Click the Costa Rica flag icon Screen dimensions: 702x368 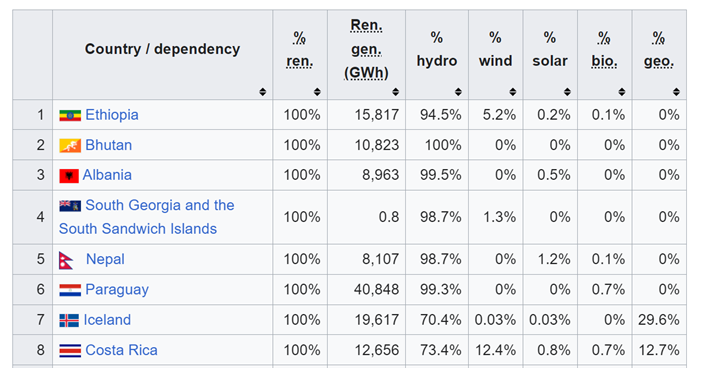70,351
